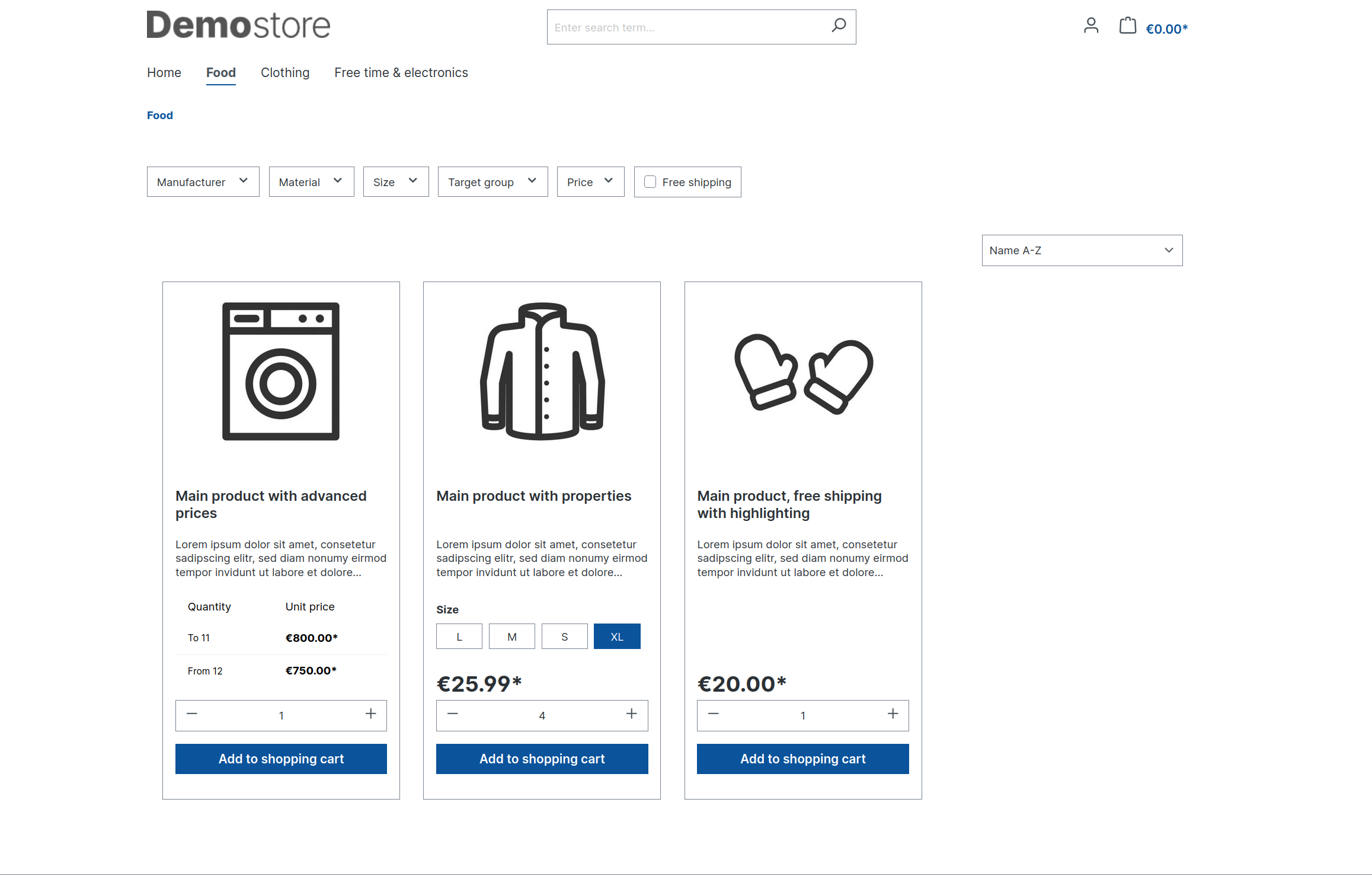This screenshot has height=892, width=1372.
Task: Increase quantity for product with properties
Action: 632,714
